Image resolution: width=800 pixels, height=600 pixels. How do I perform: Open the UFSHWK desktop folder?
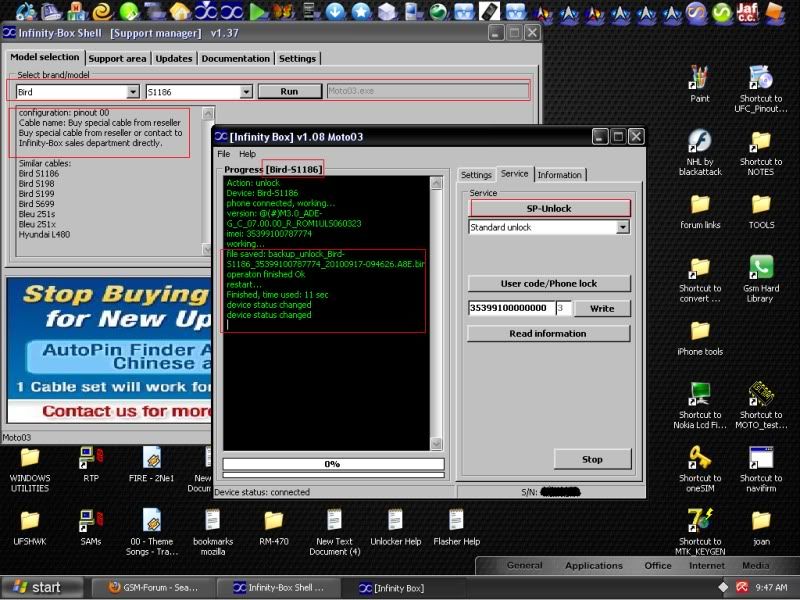[30, 528]
